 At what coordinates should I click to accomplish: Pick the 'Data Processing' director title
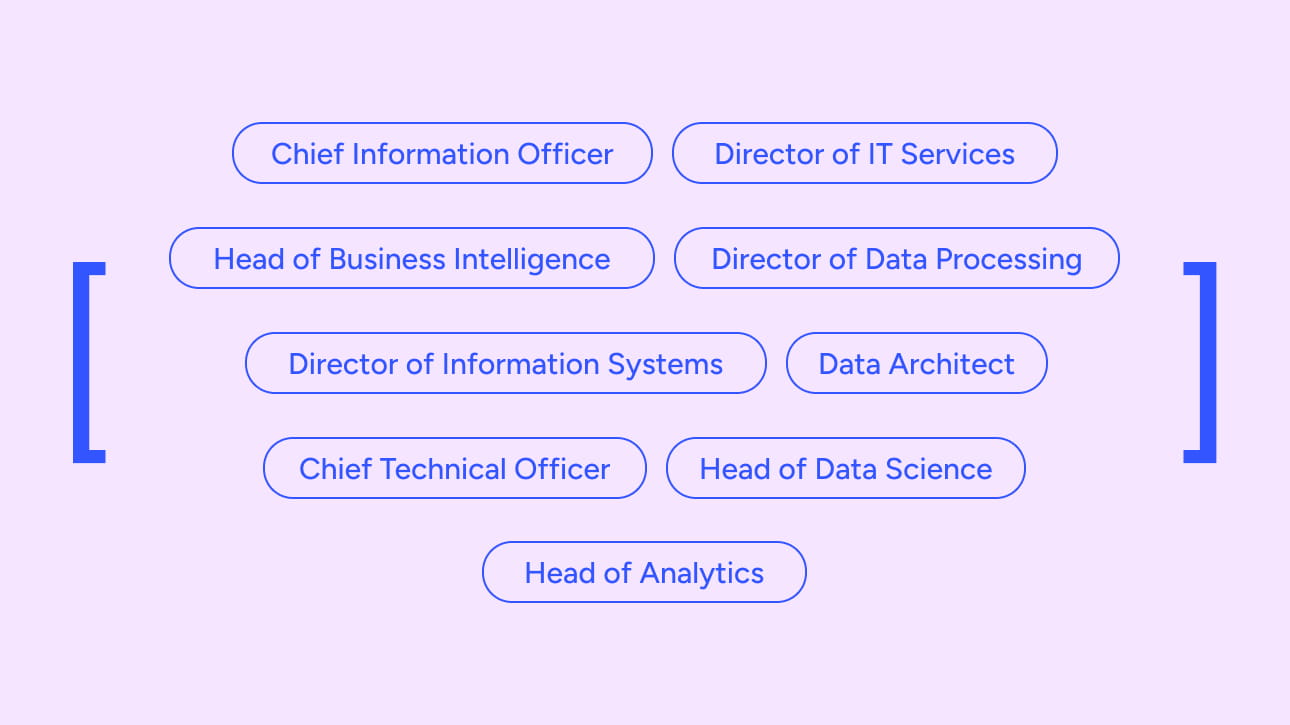(896, 259)
